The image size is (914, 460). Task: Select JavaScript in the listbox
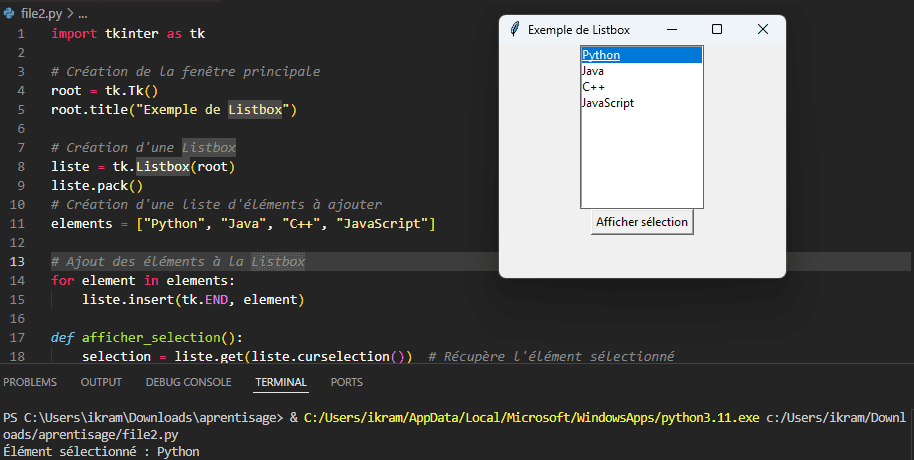[x=642, y=103]
